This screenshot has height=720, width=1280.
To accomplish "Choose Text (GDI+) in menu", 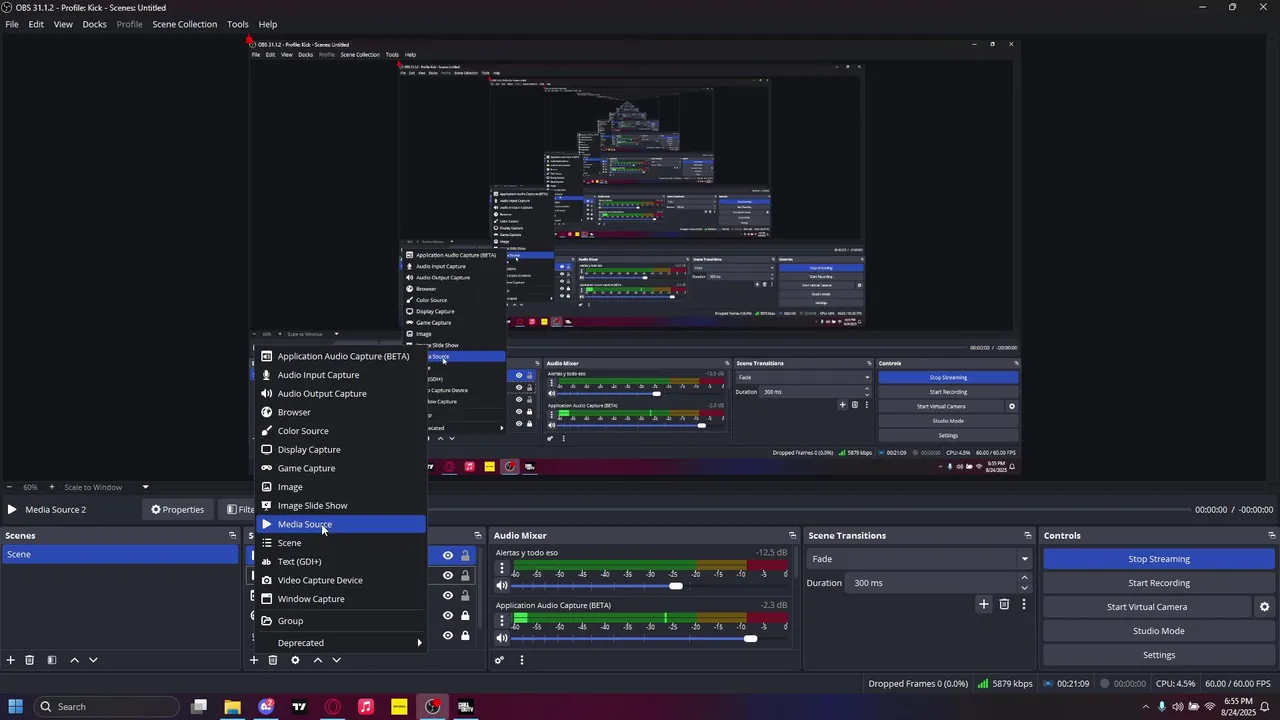I will 341,562.
